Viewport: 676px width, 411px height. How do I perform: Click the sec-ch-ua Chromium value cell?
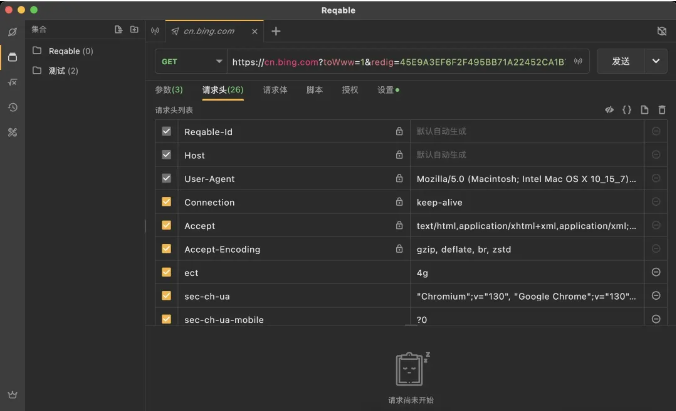pos(527,296)
